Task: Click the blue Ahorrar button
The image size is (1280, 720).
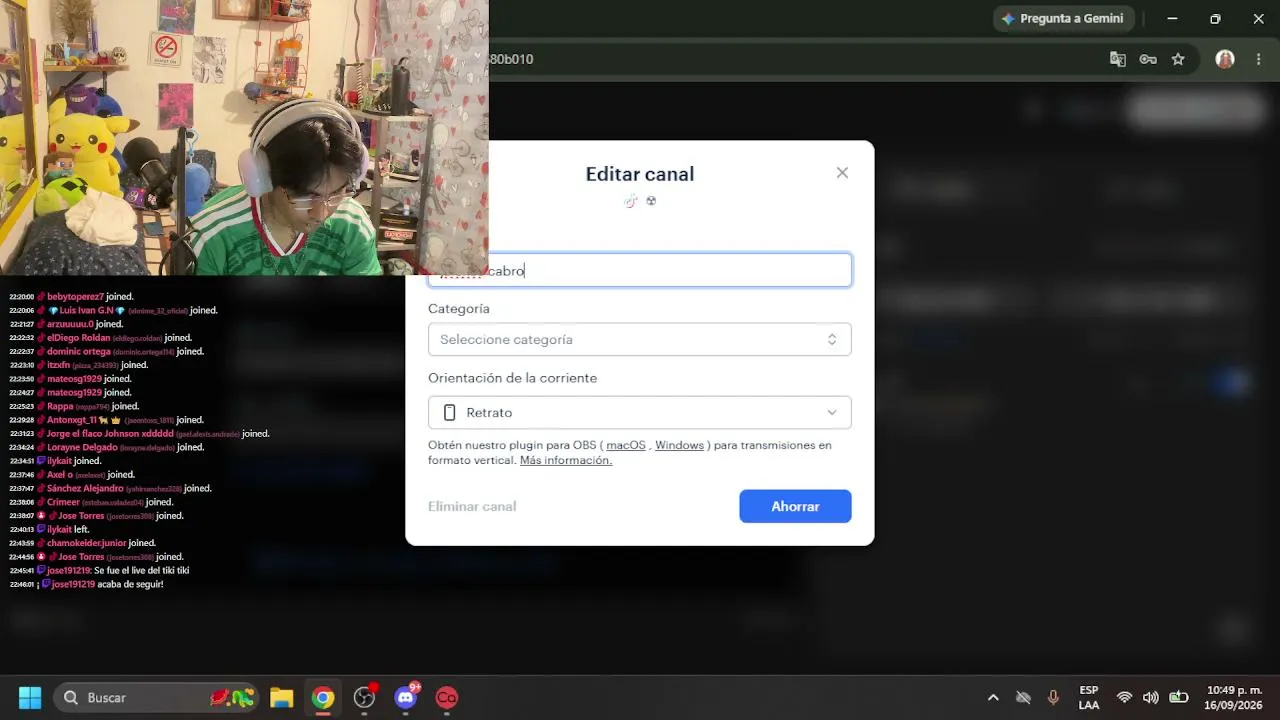Action: pos(795,506)
